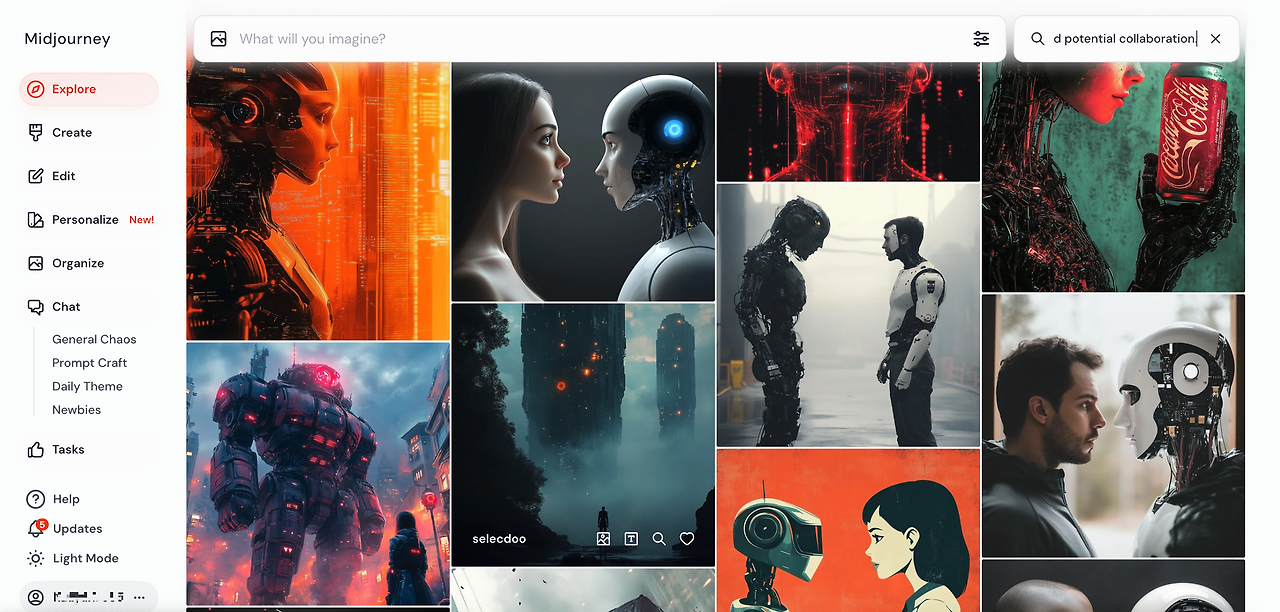Click the Edit pencil icon
Screen dimensions: 1280x612
coord(36,176)
